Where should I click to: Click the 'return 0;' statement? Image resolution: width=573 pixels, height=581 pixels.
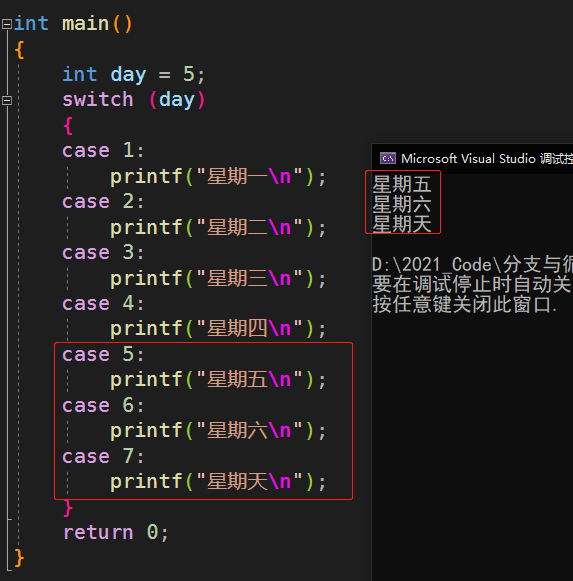click(x=116, y=532)
